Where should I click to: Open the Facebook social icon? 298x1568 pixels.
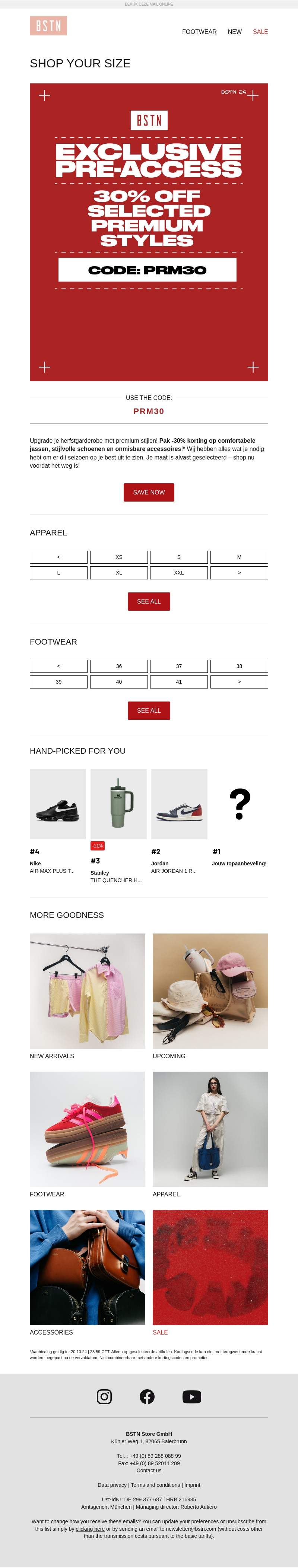point(147,1396)
